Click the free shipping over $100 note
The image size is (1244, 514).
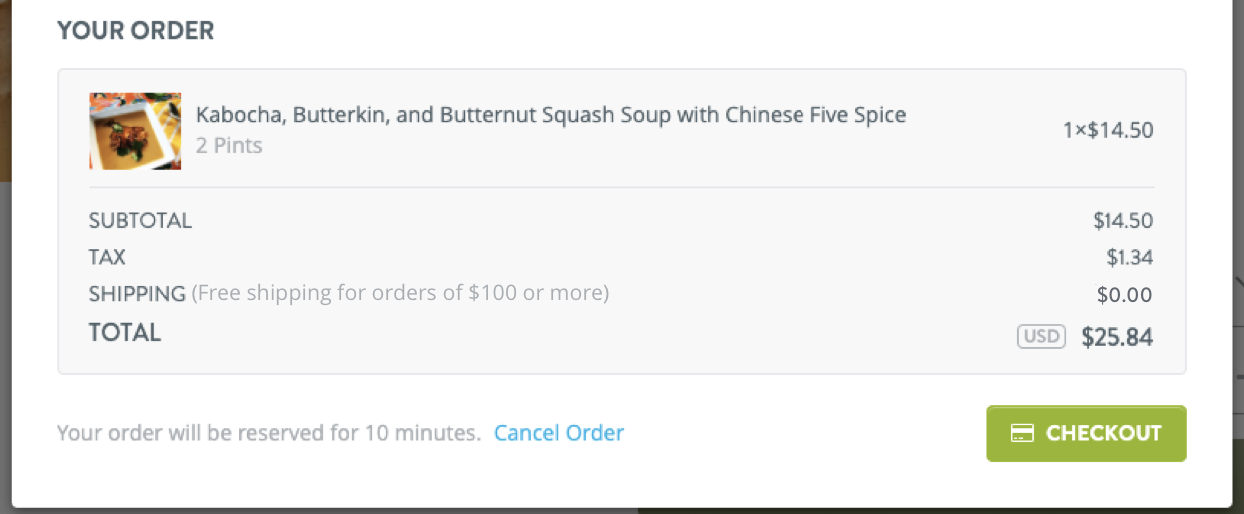point(400,293)
